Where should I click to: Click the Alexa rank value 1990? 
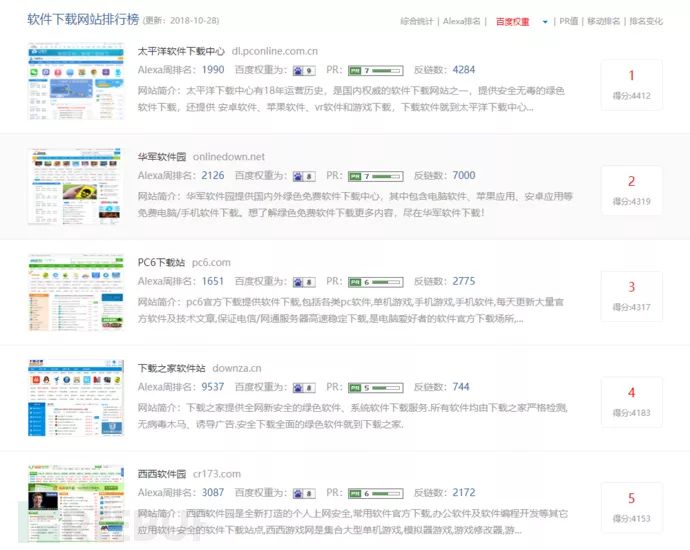tap(213, 70)
